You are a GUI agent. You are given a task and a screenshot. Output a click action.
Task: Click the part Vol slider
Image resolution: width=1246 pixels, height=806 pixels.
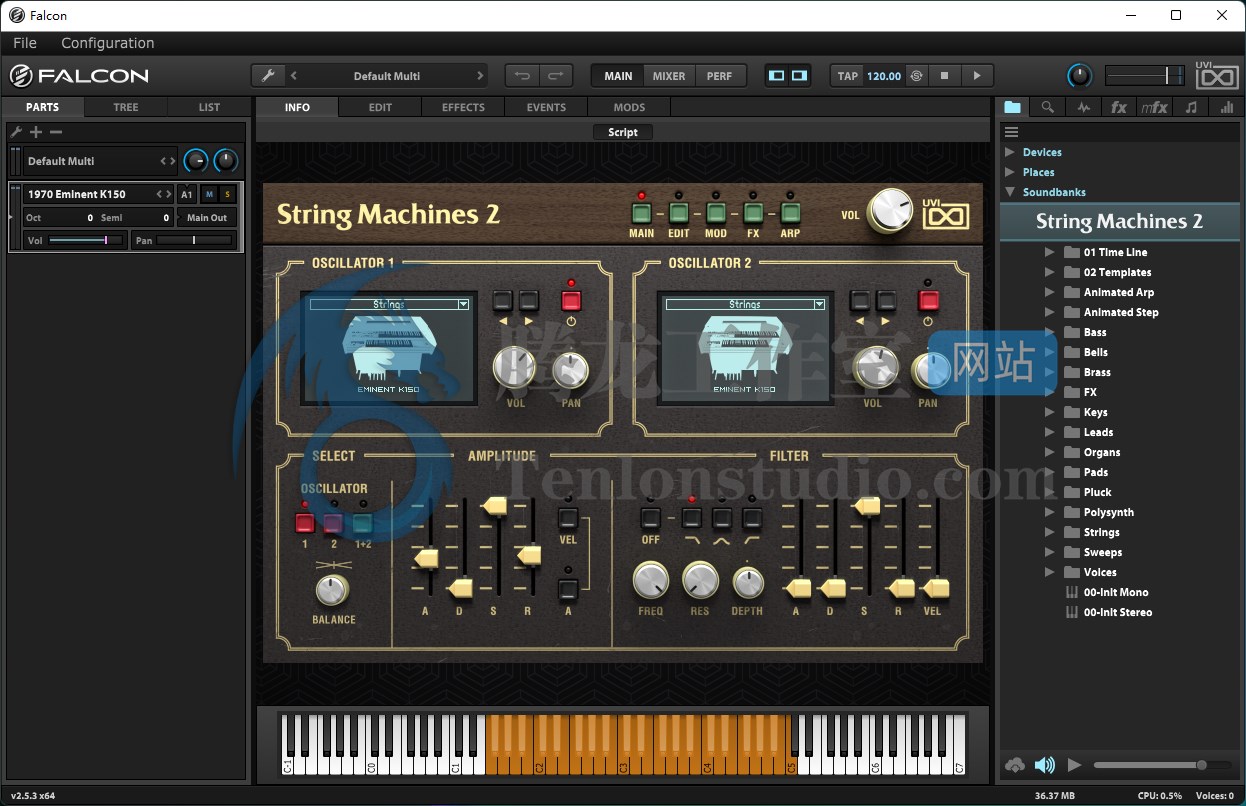pos(86,240)
